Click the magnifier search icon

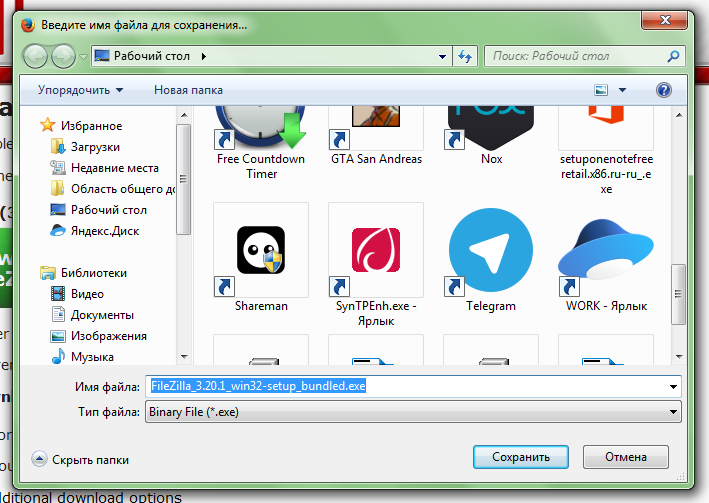pos(673,56)
